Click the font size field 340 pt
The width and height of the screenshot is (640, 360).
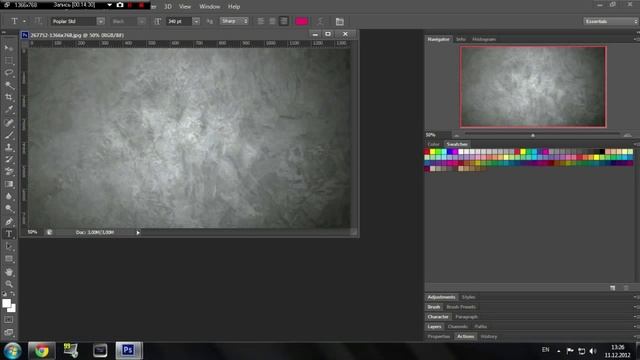click(178, 21)
